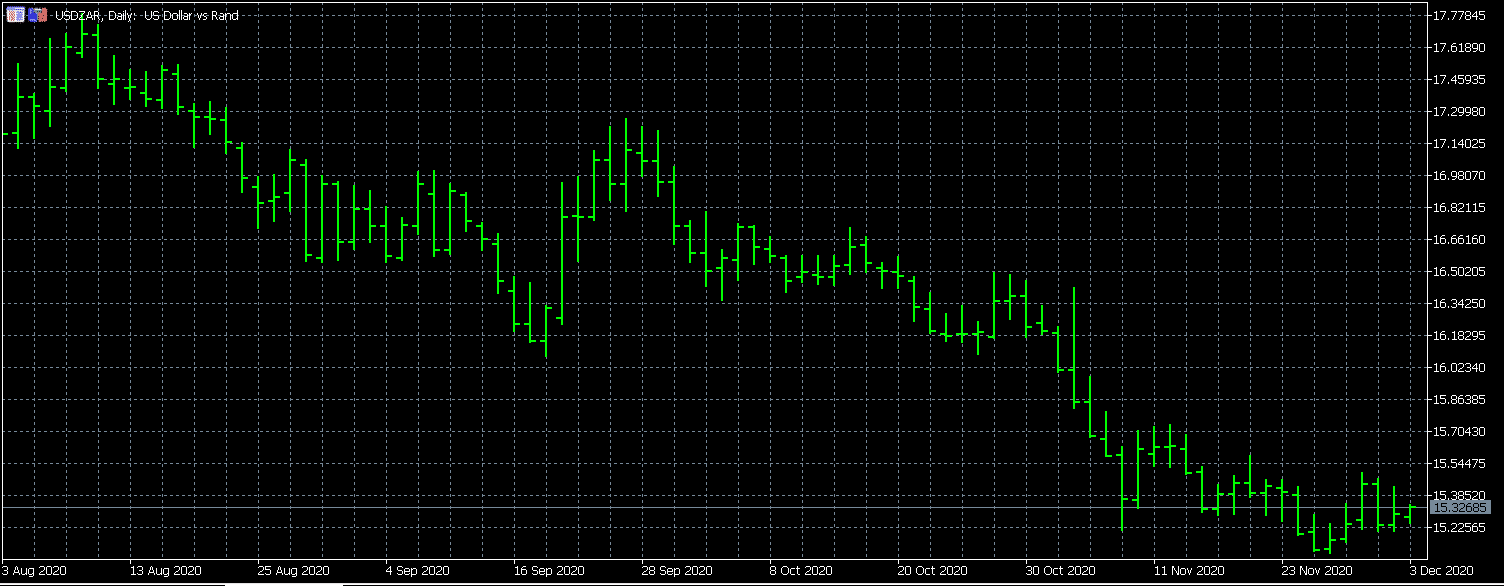Click the 16.50205 price label
Image resolution: width=1504 pixels, height=586 pixels.
[1458, 271]
